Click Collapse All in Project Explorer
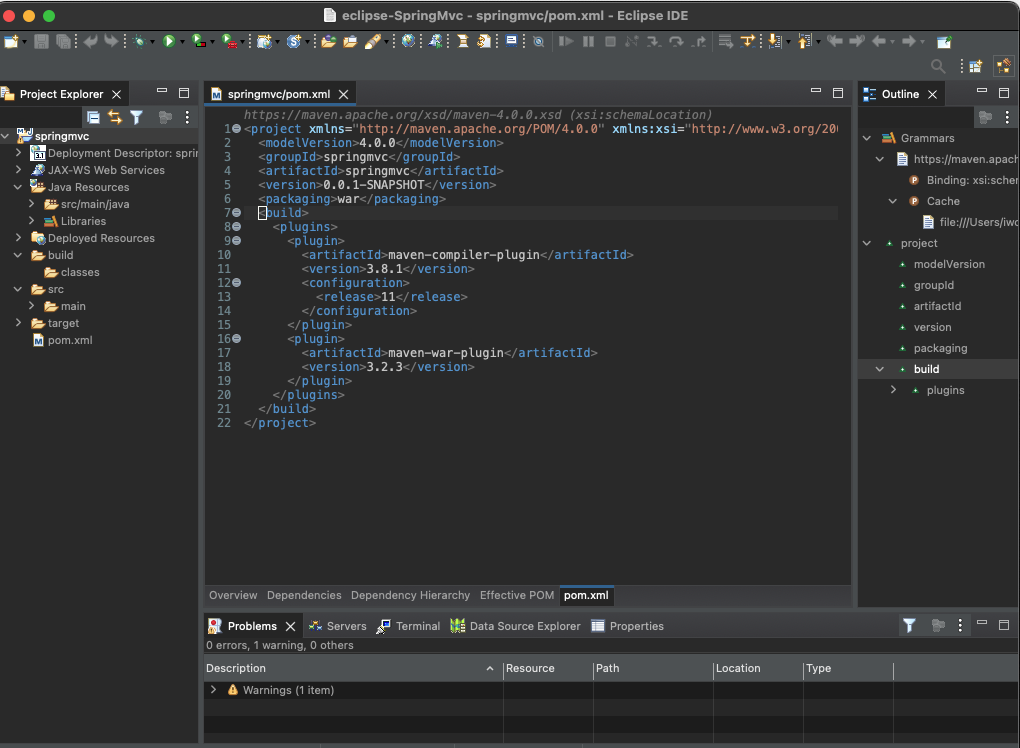Screen dimensions: 1020x748 tap(93, 117)
